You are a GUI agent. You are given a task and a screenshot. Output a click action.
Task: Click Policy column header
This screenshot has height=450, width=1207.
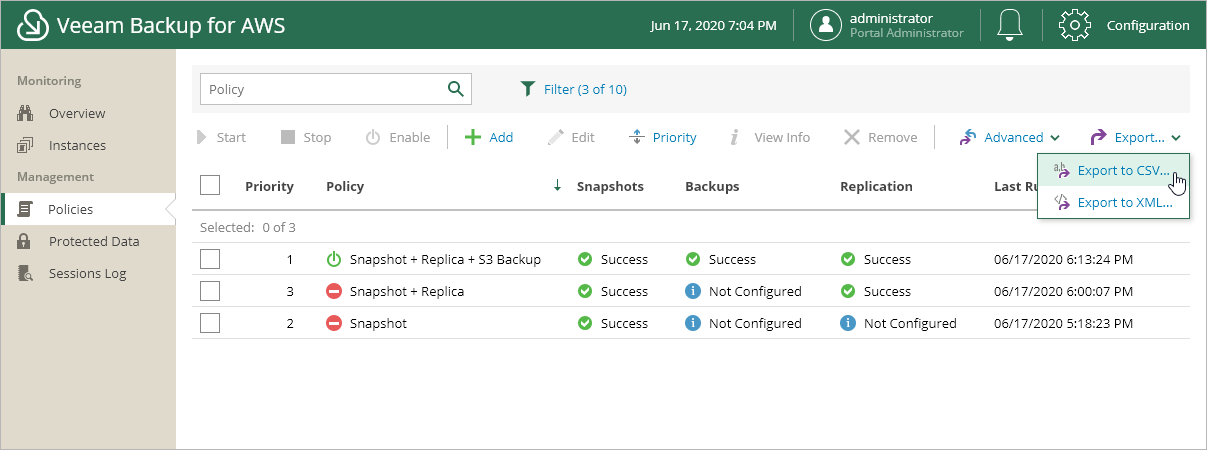point(345,186)
